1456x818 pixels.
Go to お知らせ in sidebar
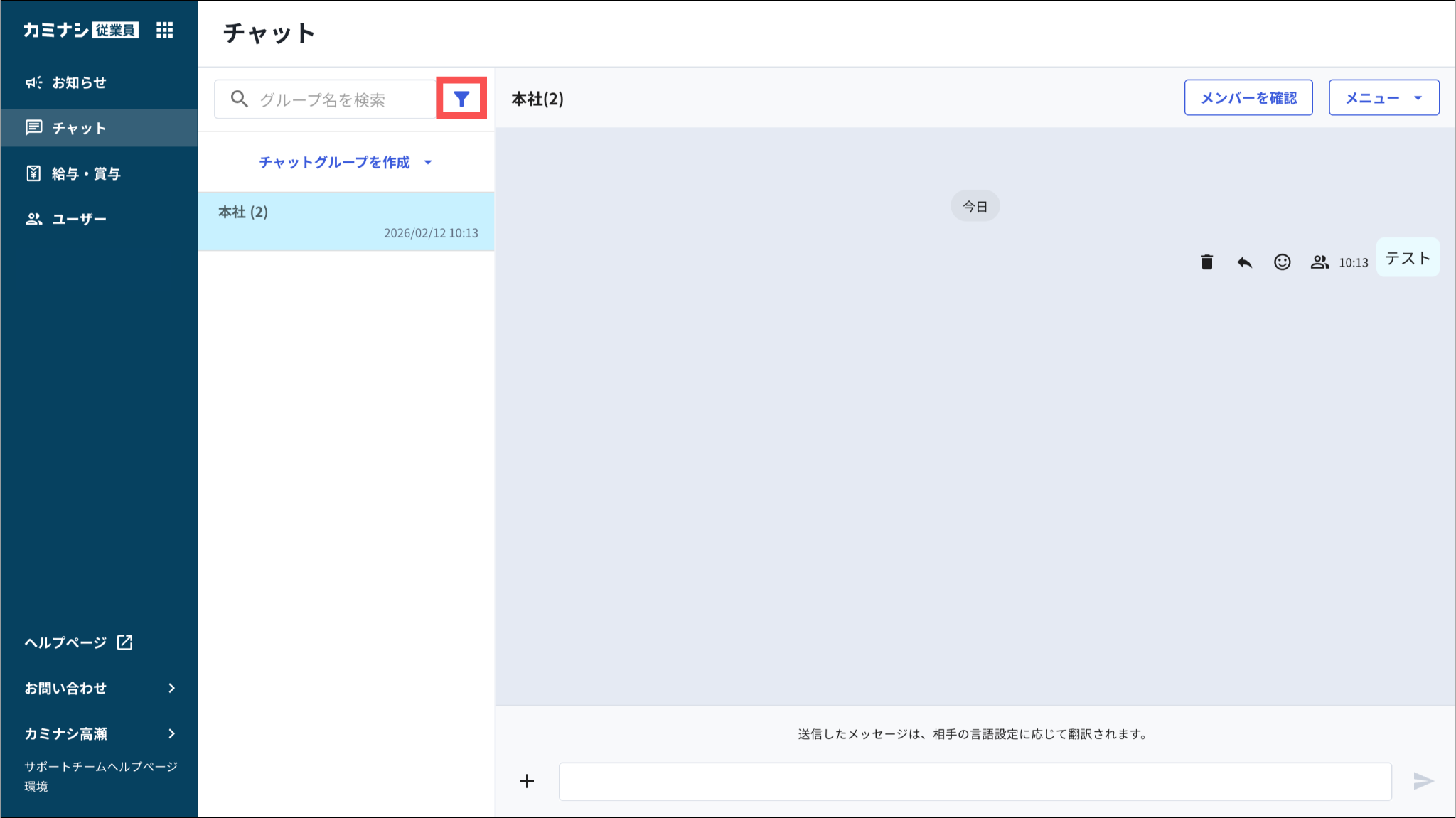click(78, 82)
